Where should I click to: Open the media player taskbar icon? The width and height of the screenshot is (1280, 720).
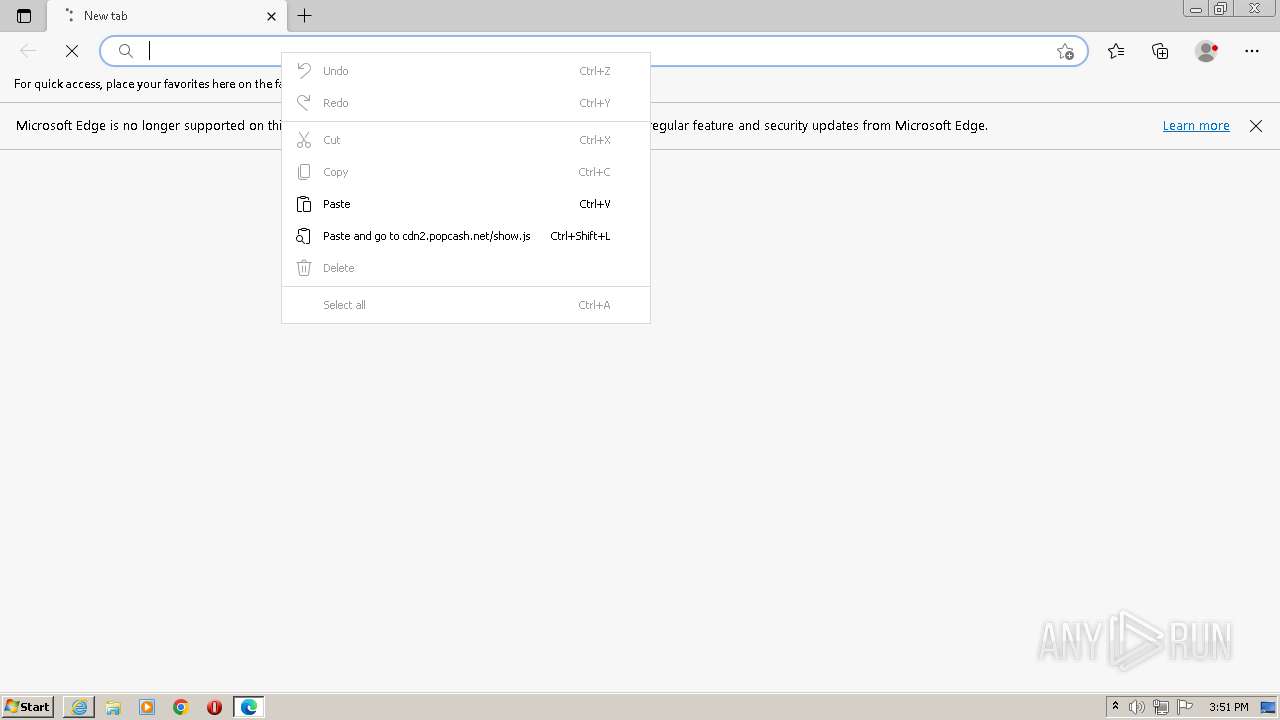(x=147, y=707)
